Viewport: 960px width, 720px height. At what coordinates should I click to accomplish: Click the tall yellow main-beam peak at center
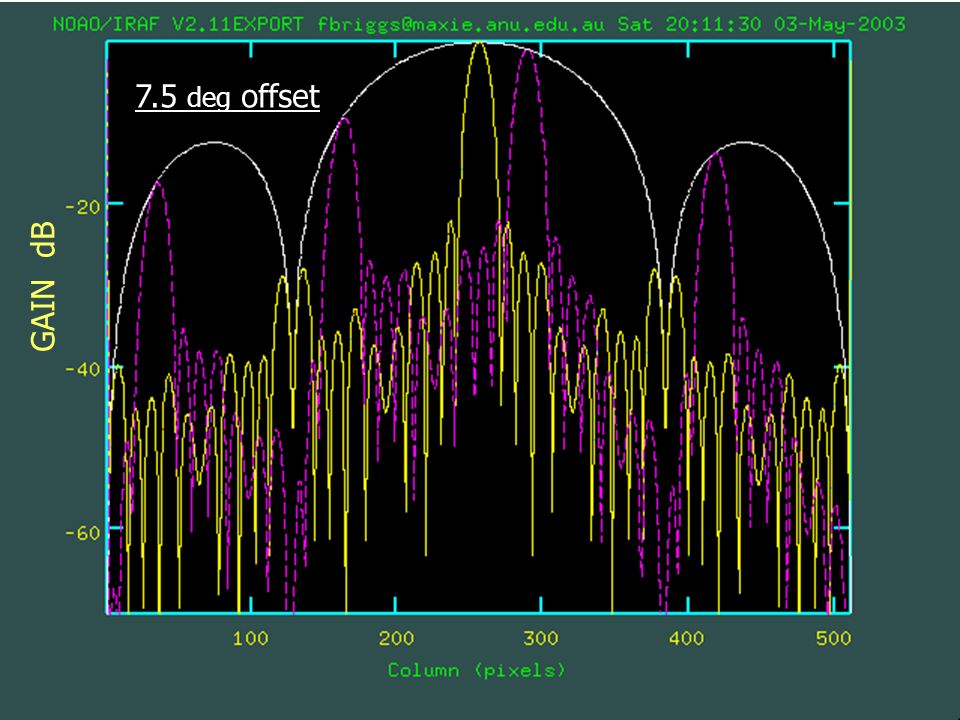[x=479, y=46]
